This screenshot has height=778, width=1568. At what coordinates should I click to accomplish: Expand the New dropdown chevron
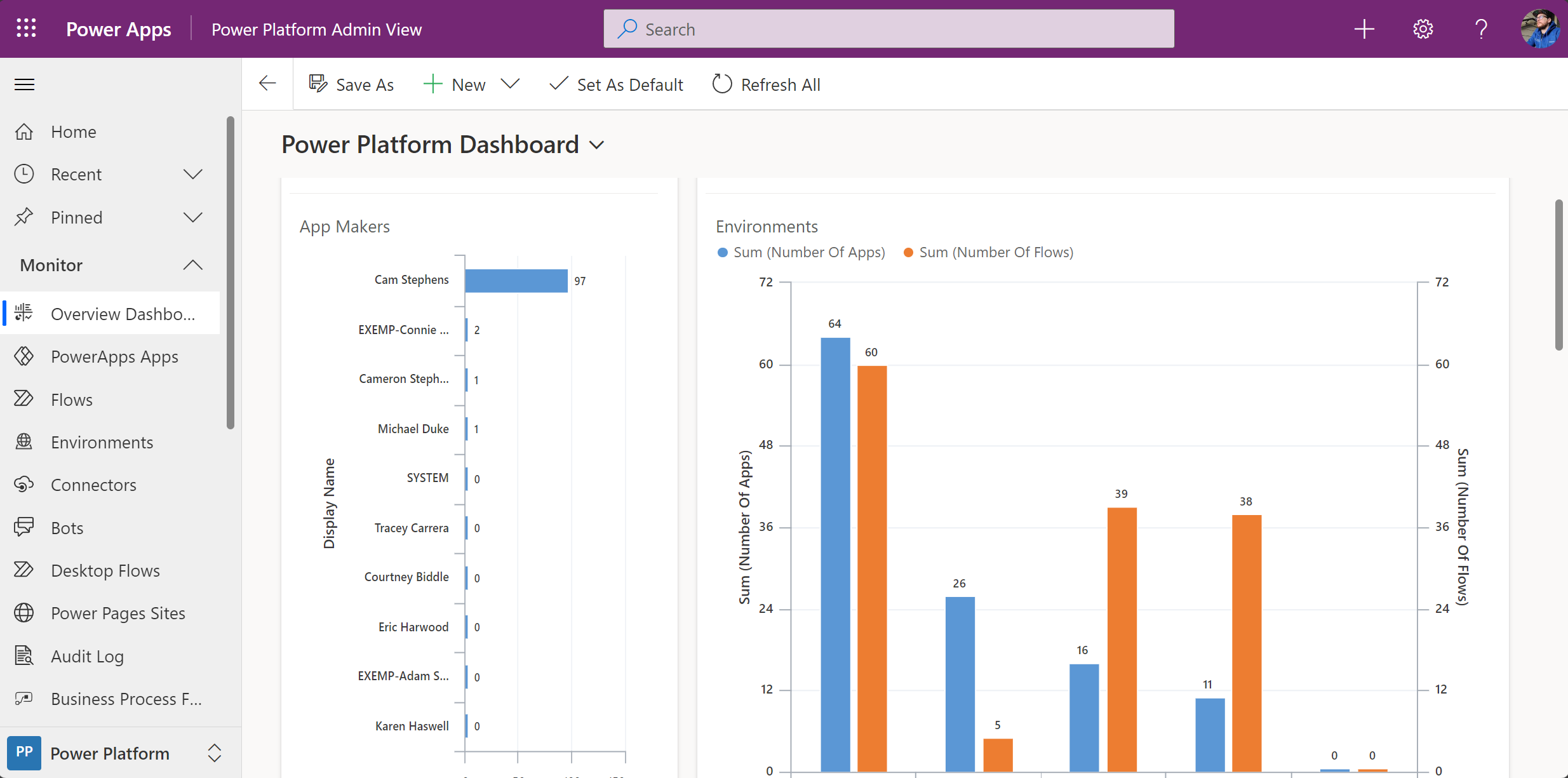(510, 84)
